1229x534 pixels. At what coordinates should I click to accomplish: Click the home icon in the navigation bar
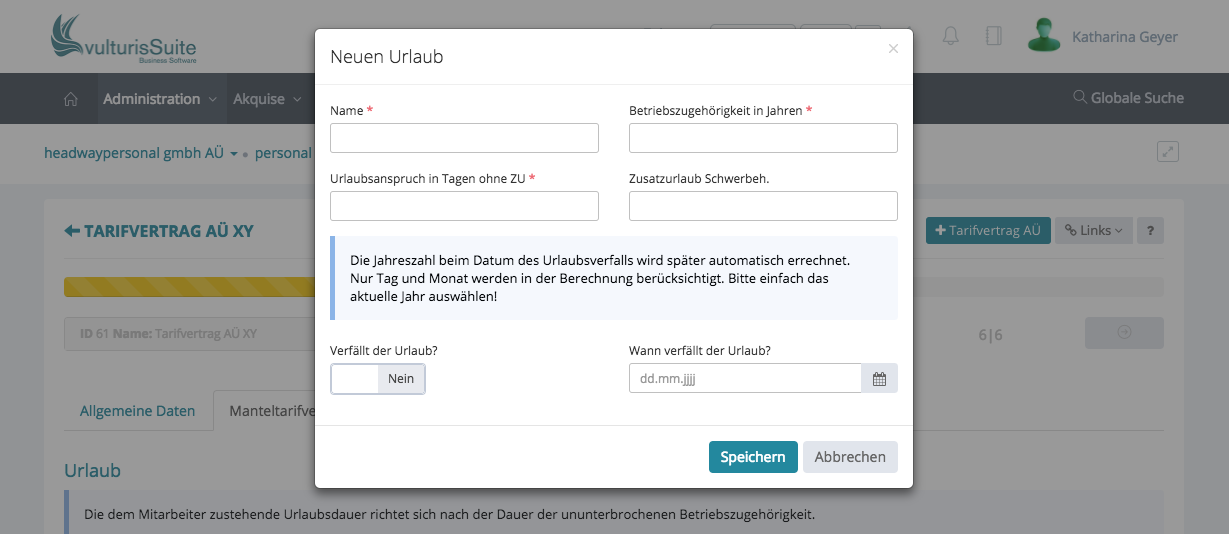point(71,99)
